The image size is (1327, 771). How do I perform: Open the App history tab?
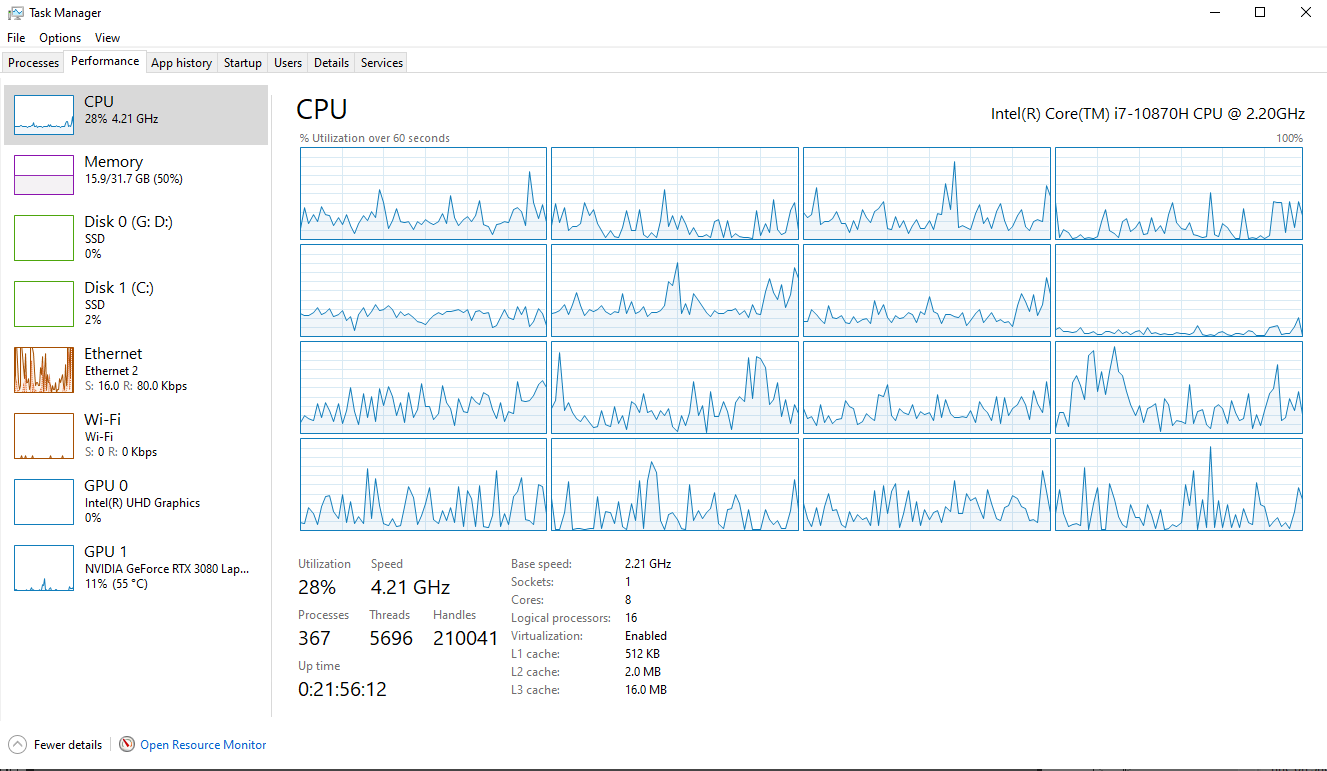(x=181, y=62)
